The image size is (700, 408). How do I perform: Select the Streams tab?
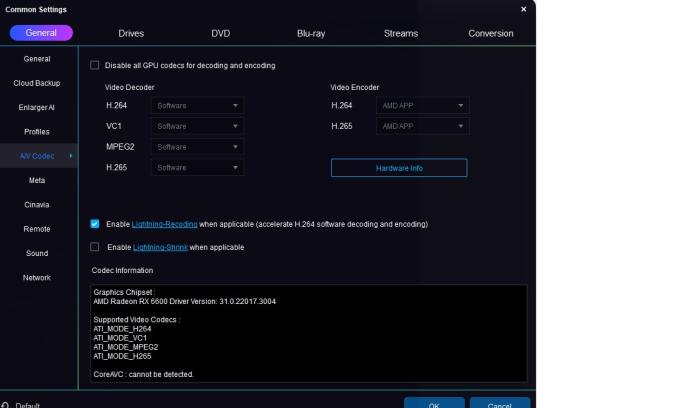tap(400, 33)
